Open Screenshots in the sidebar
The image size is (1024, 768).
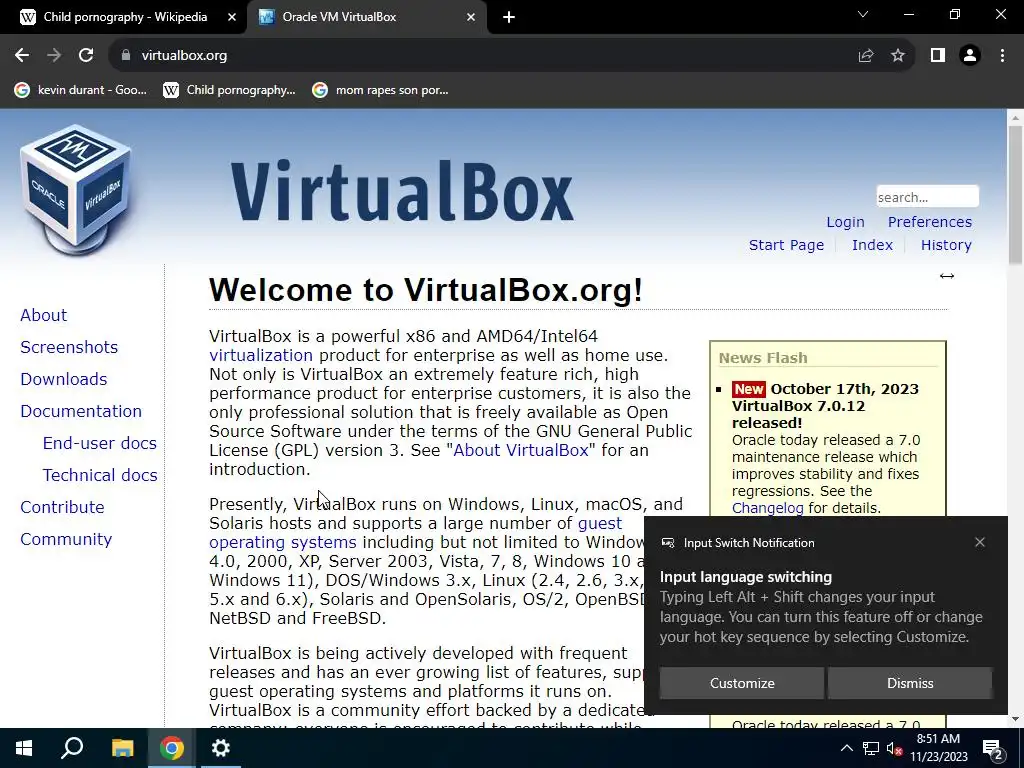[69, 347]
